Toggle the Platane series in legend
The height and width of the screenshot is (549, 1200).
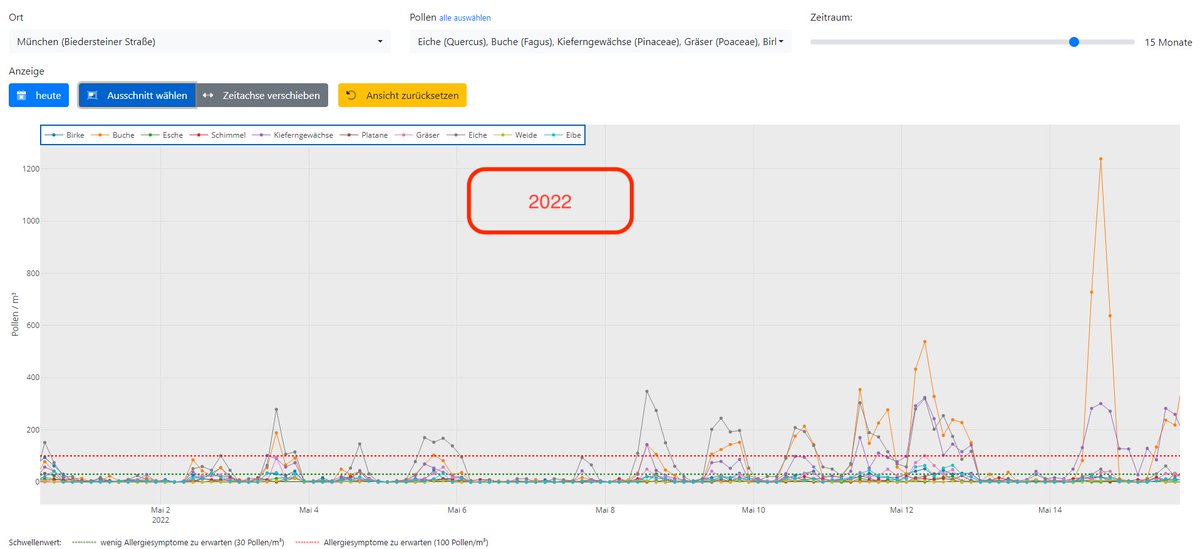[366, 134]
